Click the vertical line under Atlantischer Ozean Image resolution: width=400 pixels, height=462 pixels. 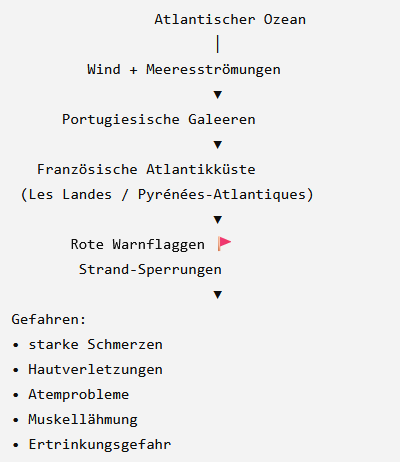[218, 44]
